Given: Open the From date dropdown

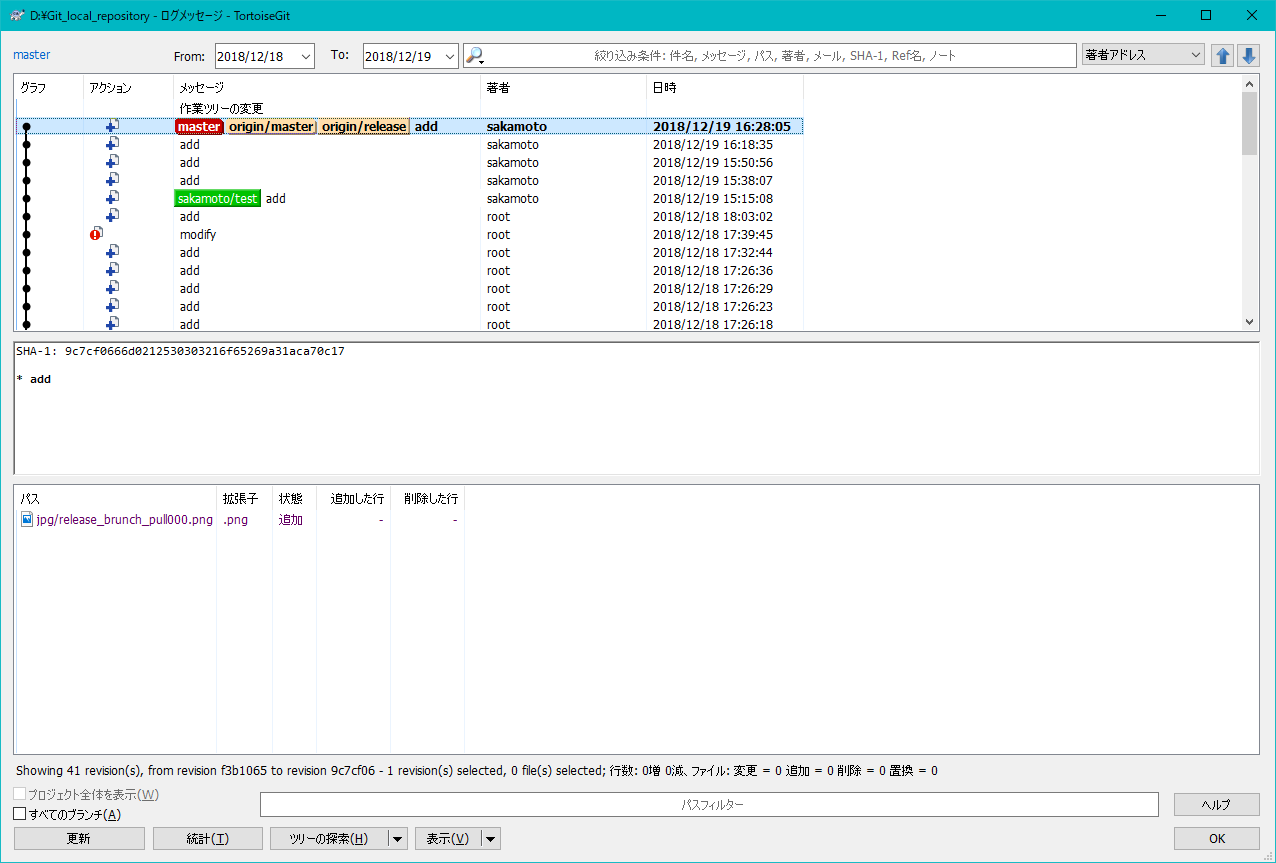Looking at the screenshot, I should pyautogui.click(x=306, y=56).
